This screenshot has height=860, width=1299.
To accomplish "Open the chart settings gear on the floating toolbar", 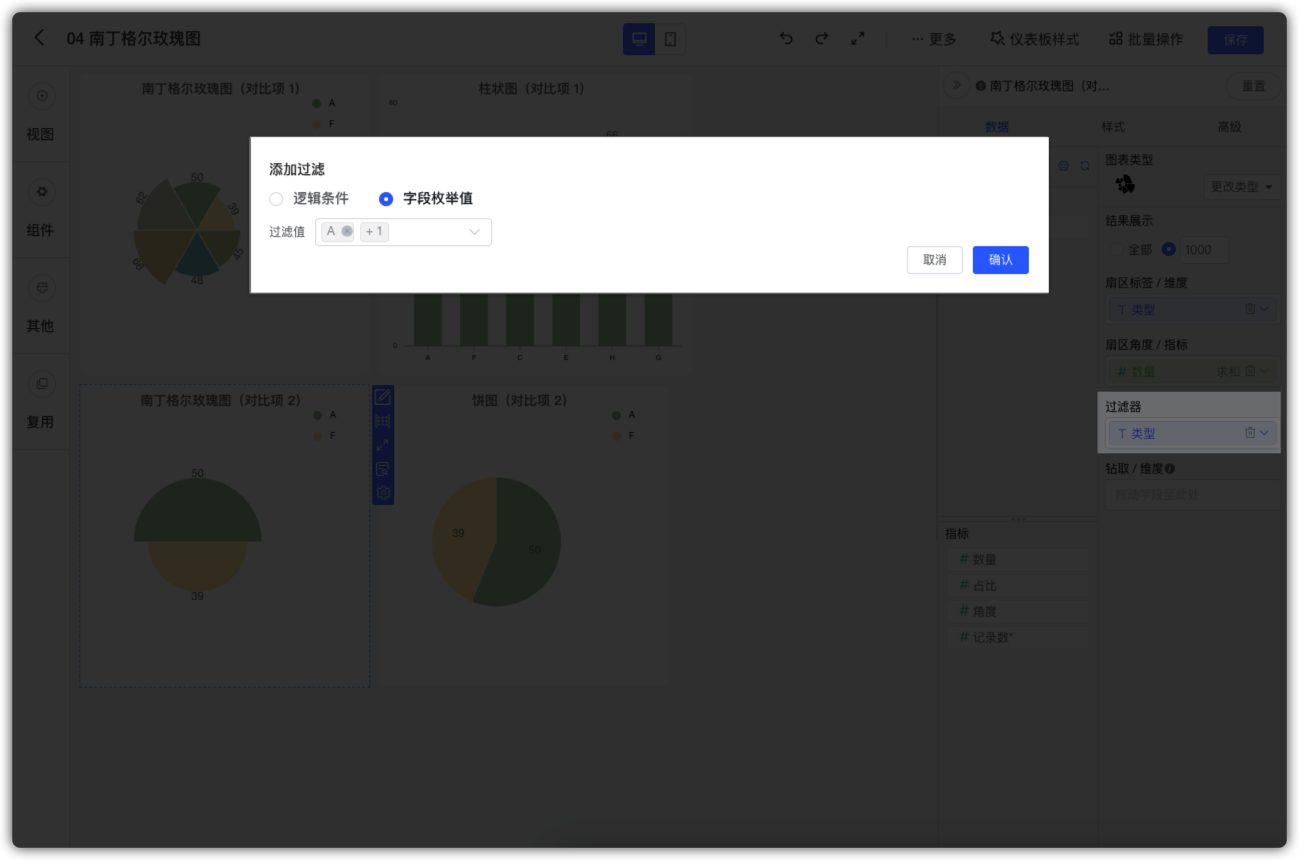I will tap(382, 492).
